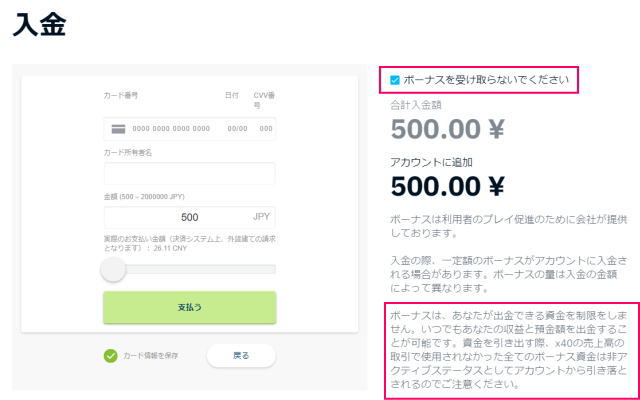Screen dimensions: 640x400
Task: Focus the card number field 0000 0000 0000 0000
Action: coord(171,129)
